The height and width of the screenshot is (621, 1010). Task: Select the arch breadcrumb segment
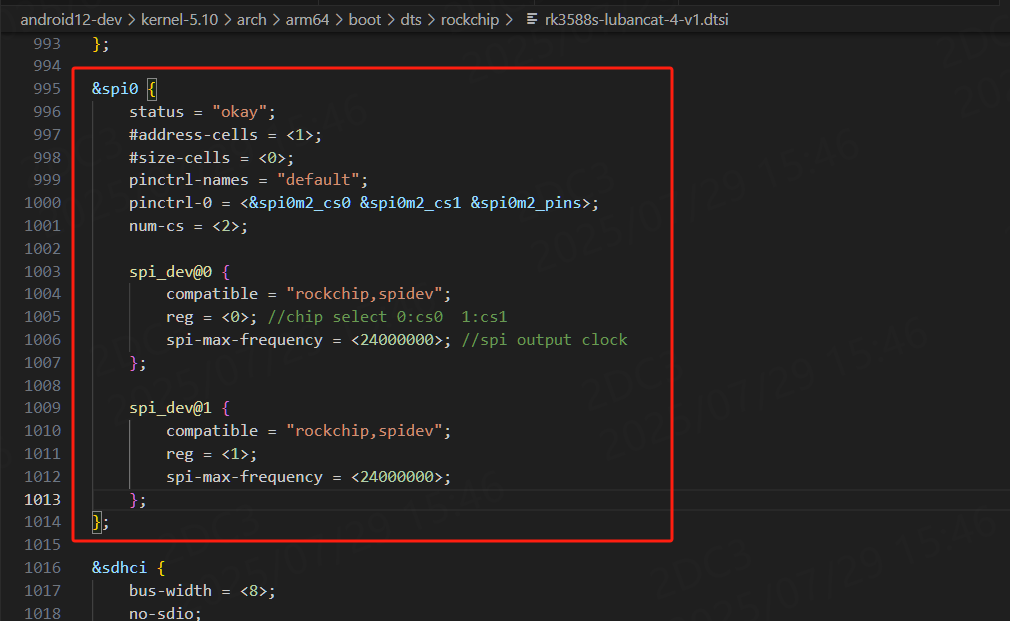[x=251, y=20]
